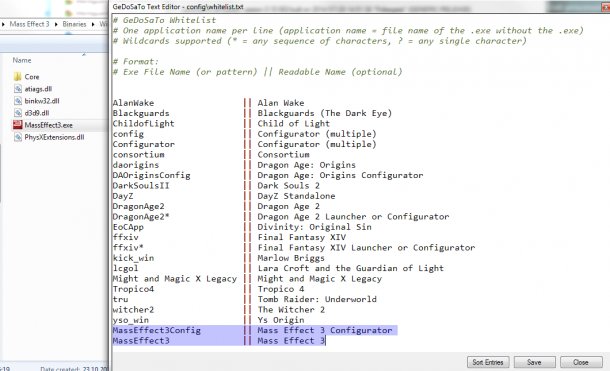This screenshot has width=610, height=371.
Task: Click the DarkSoulsII whitelist entry
Action: pyautogui.click(x=141, y=186)
